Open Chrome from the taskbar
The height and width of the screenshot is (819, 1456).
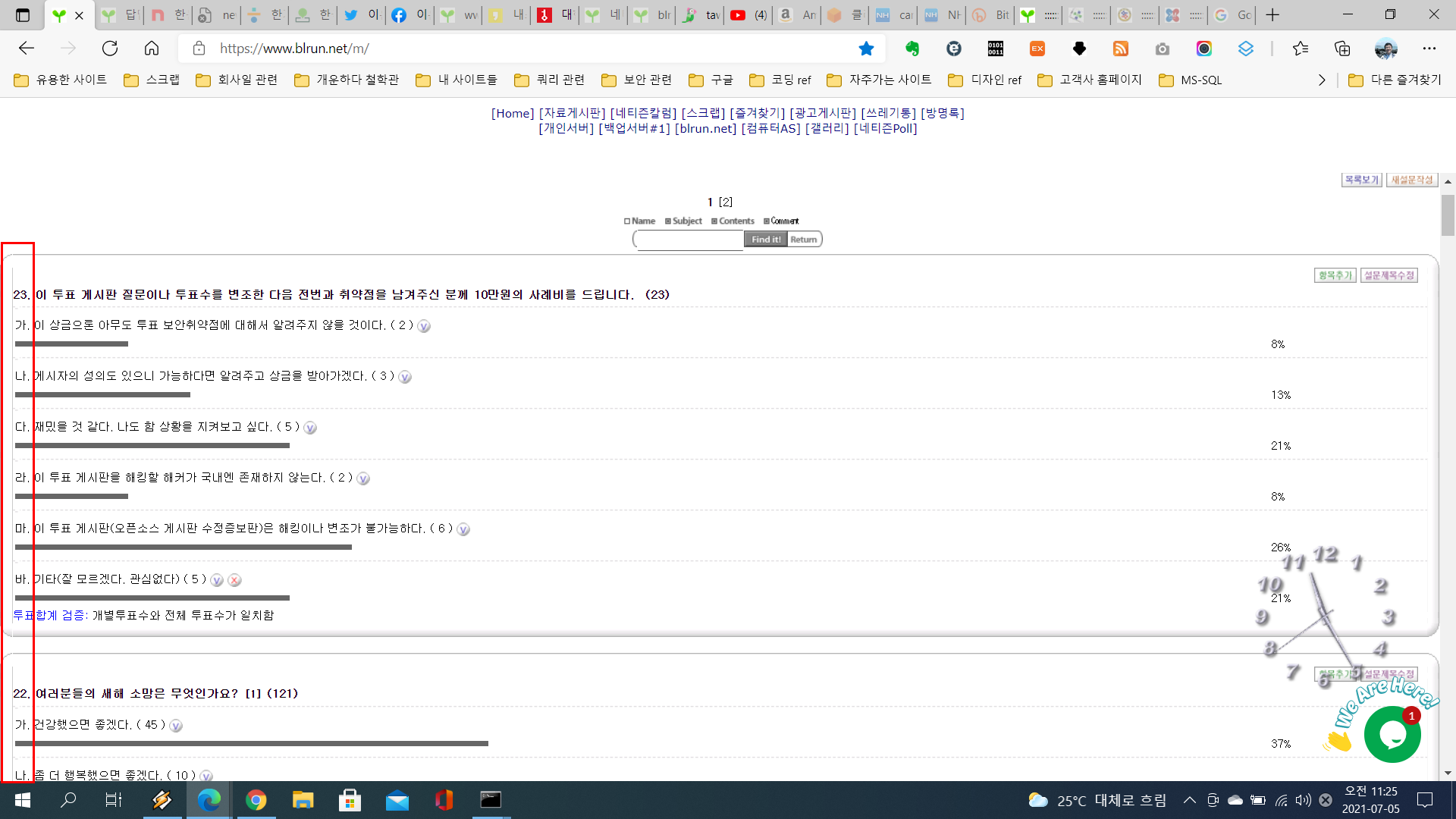click(256, 800)
